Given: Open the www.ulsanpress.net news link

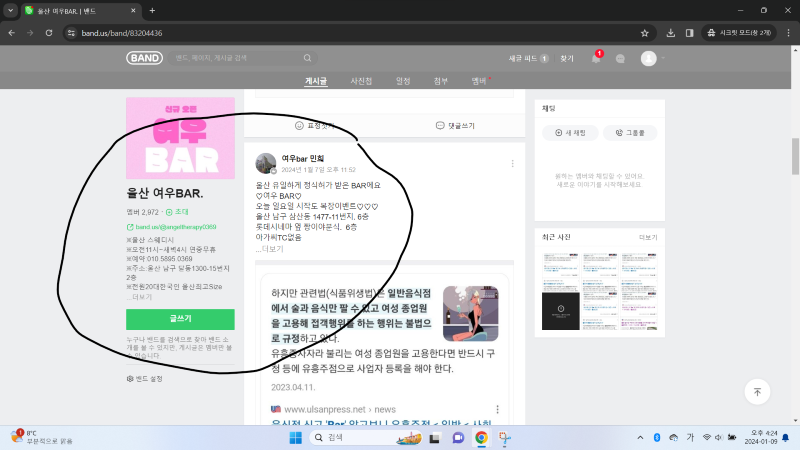Looking at the screenshot, I should point(340,409).
